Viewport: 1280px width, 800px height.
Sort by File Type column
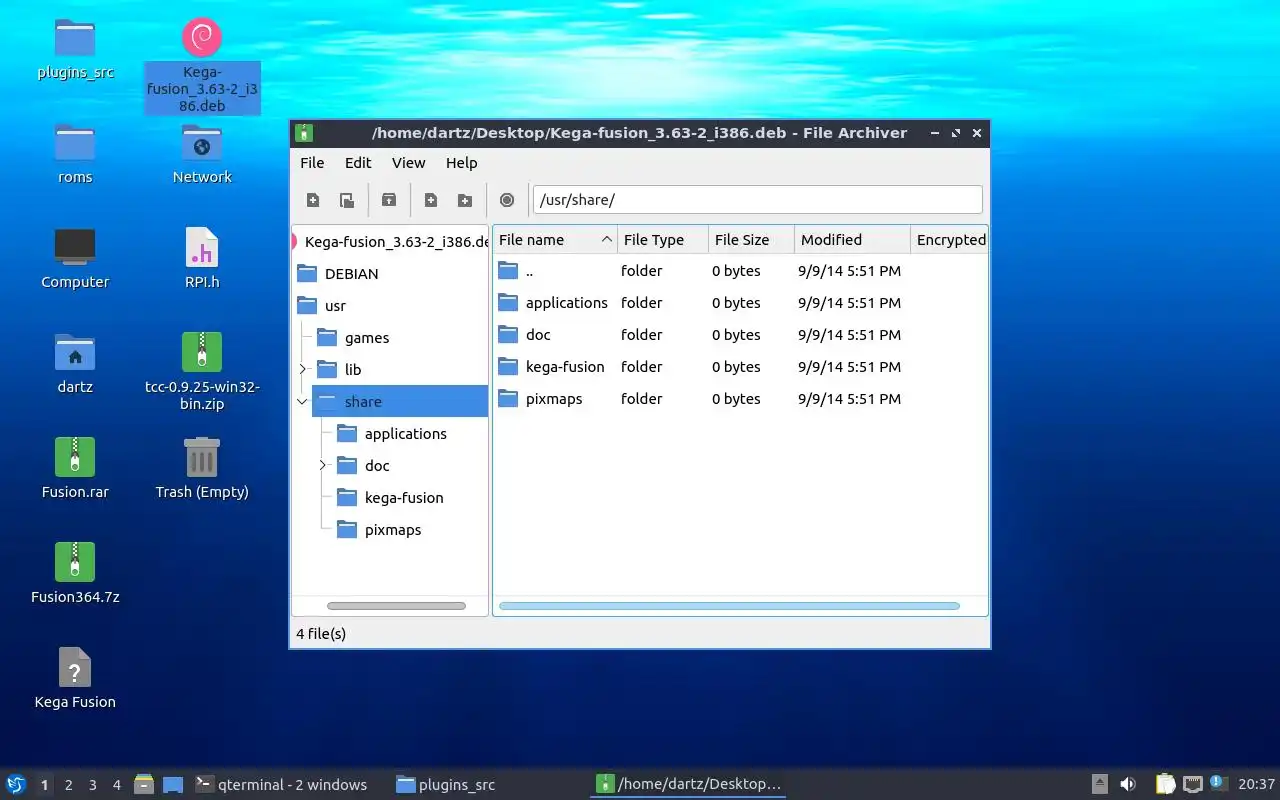(663, 240)
